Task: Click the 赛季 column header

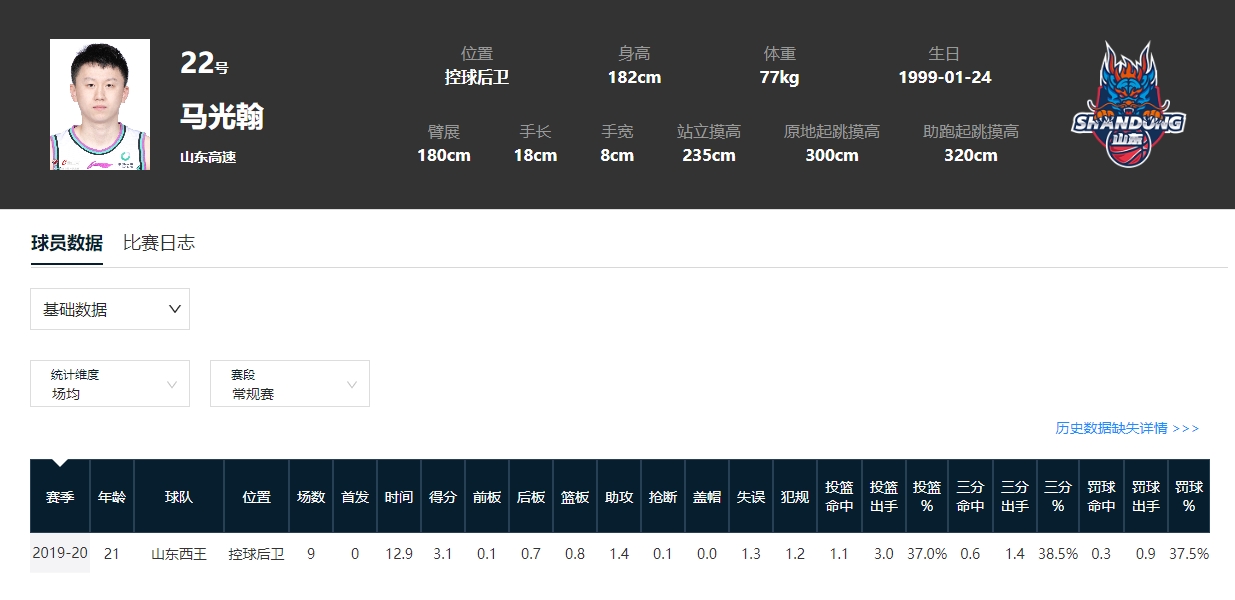Action: click(60, 496)
